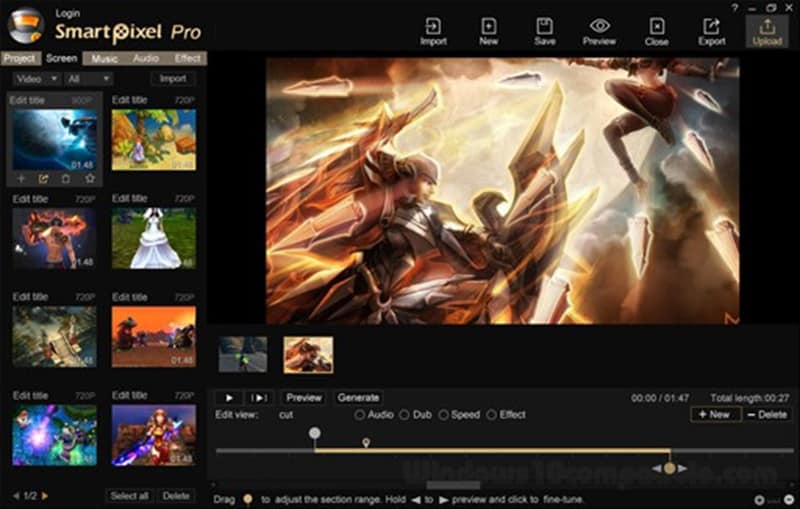The height and width of the screenshot is (509, 800).
Task: Select the aerial battlefield clip thumbnail
Action: coord(54,337)
